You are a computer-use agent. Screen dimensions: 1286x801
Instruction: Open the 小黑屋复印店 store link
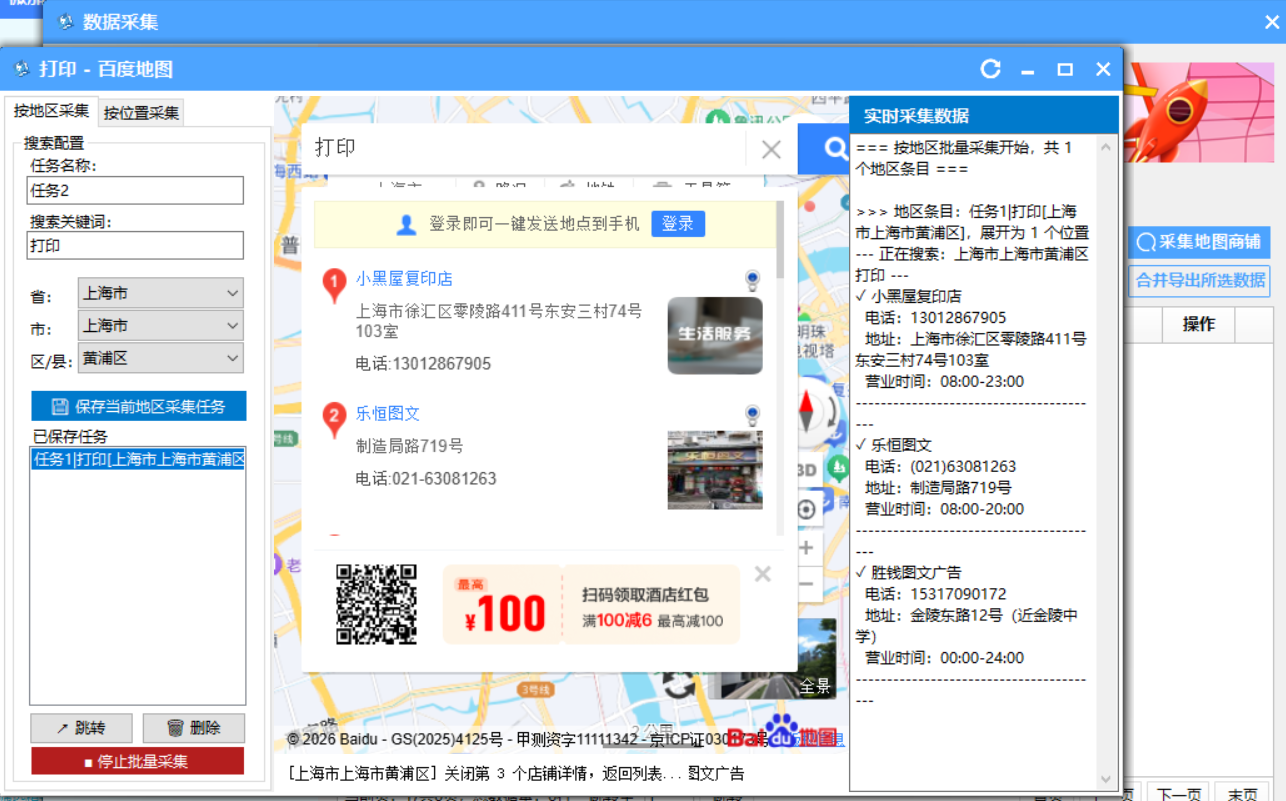pos(404,279)
